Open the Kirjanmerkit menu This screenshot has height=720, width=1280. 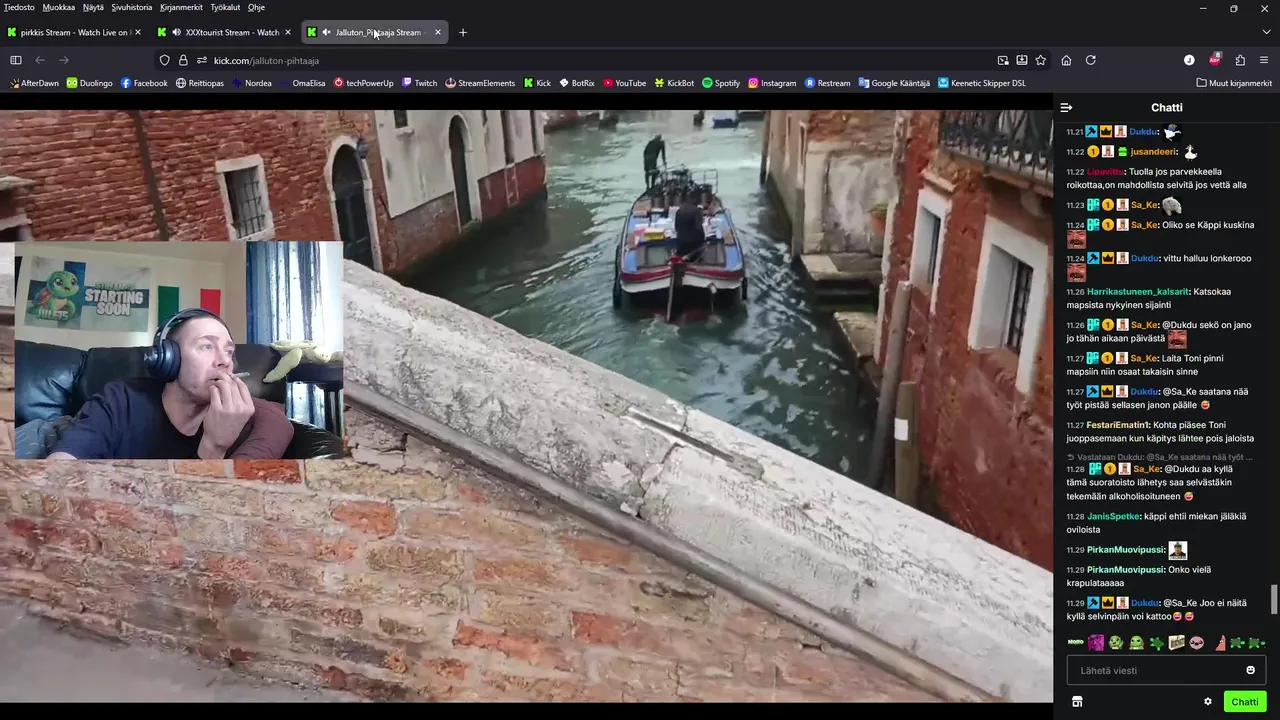click(x=181, y=7)
